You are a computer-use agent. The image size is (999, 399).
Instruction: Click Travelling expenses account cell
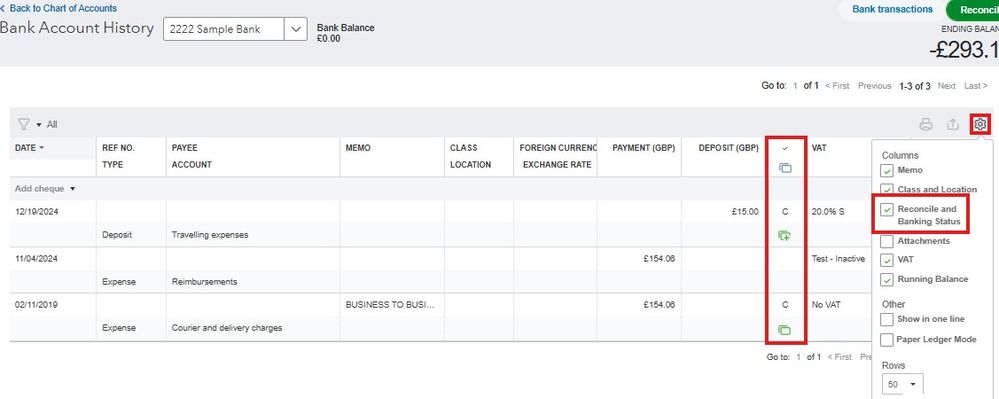coord(210,235)
